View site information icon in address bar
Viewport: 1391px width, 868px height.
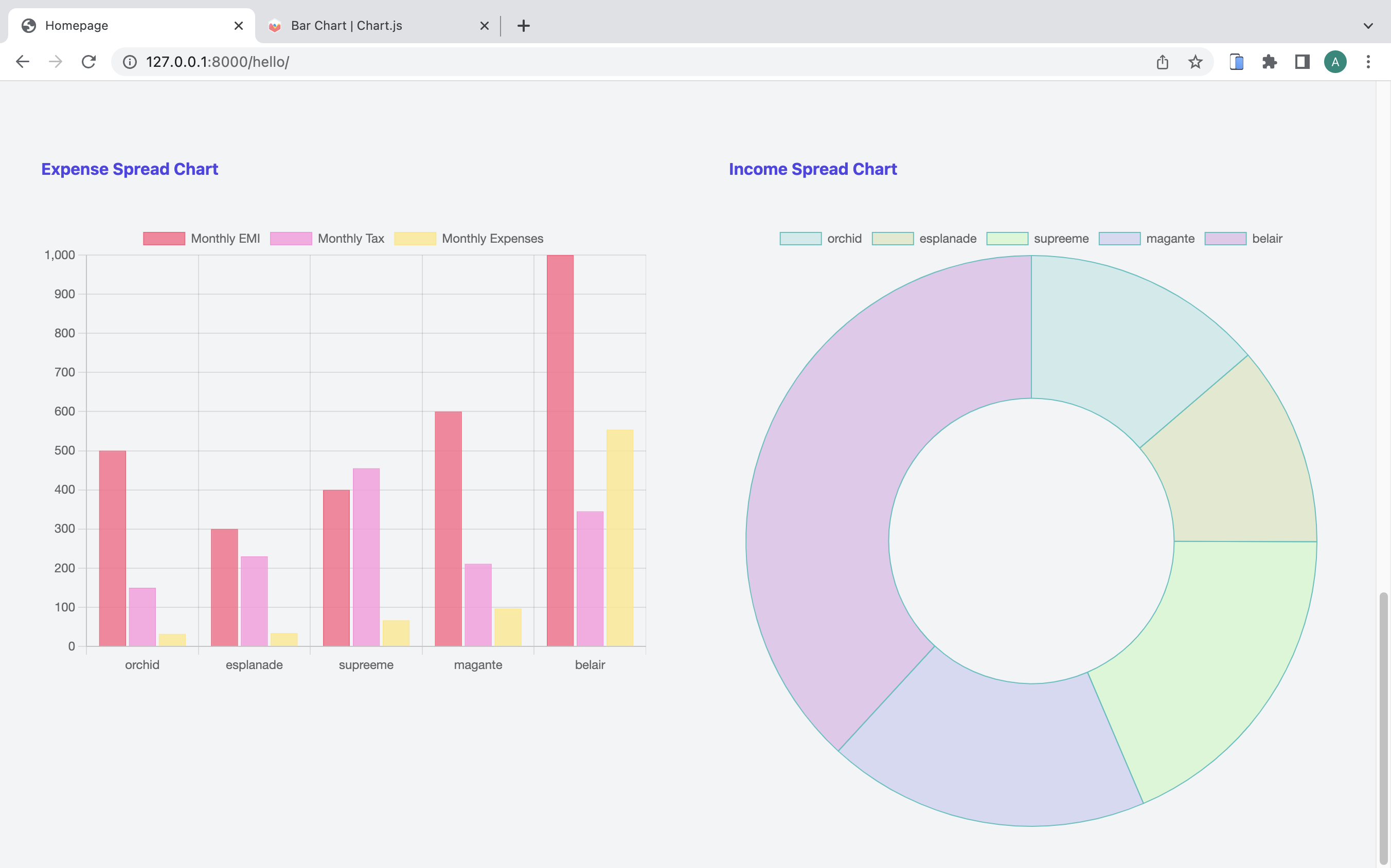pos(130,62)
